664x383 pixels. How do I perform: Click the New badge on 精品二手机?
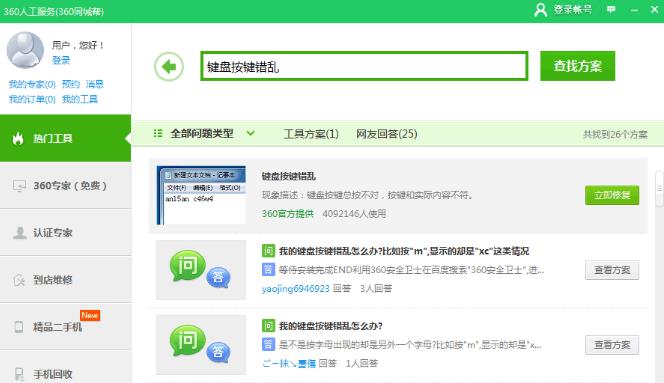pos(90,315)
